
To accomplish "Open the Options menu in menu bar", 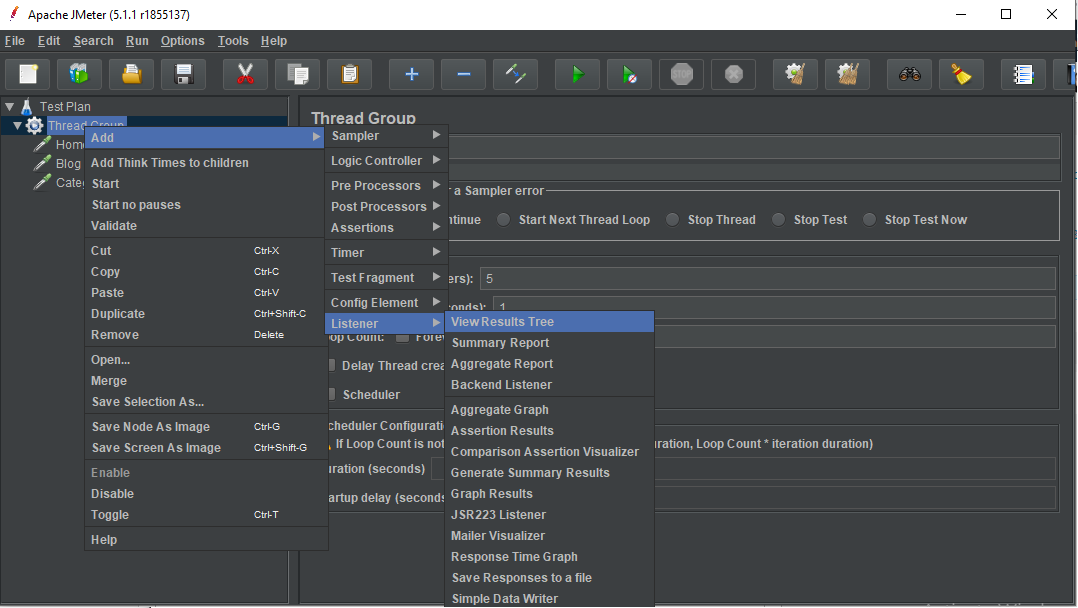I will [x=182, y=41].
